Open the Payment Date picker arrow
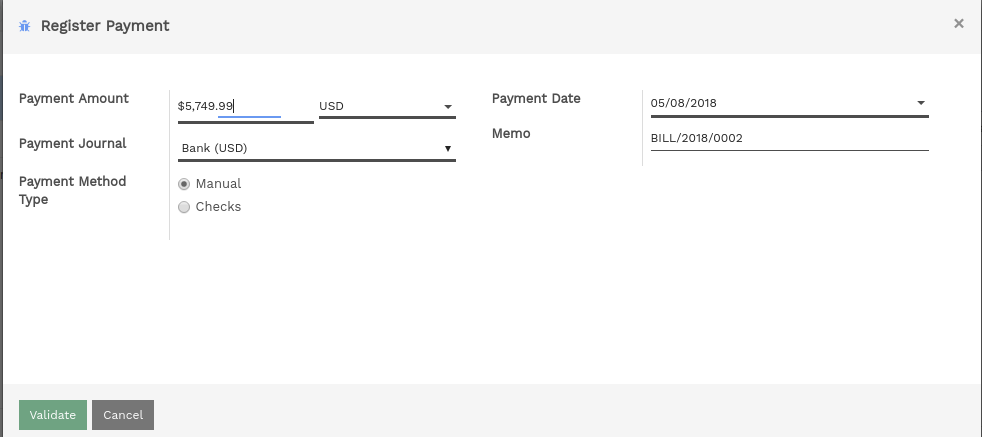 921,103
